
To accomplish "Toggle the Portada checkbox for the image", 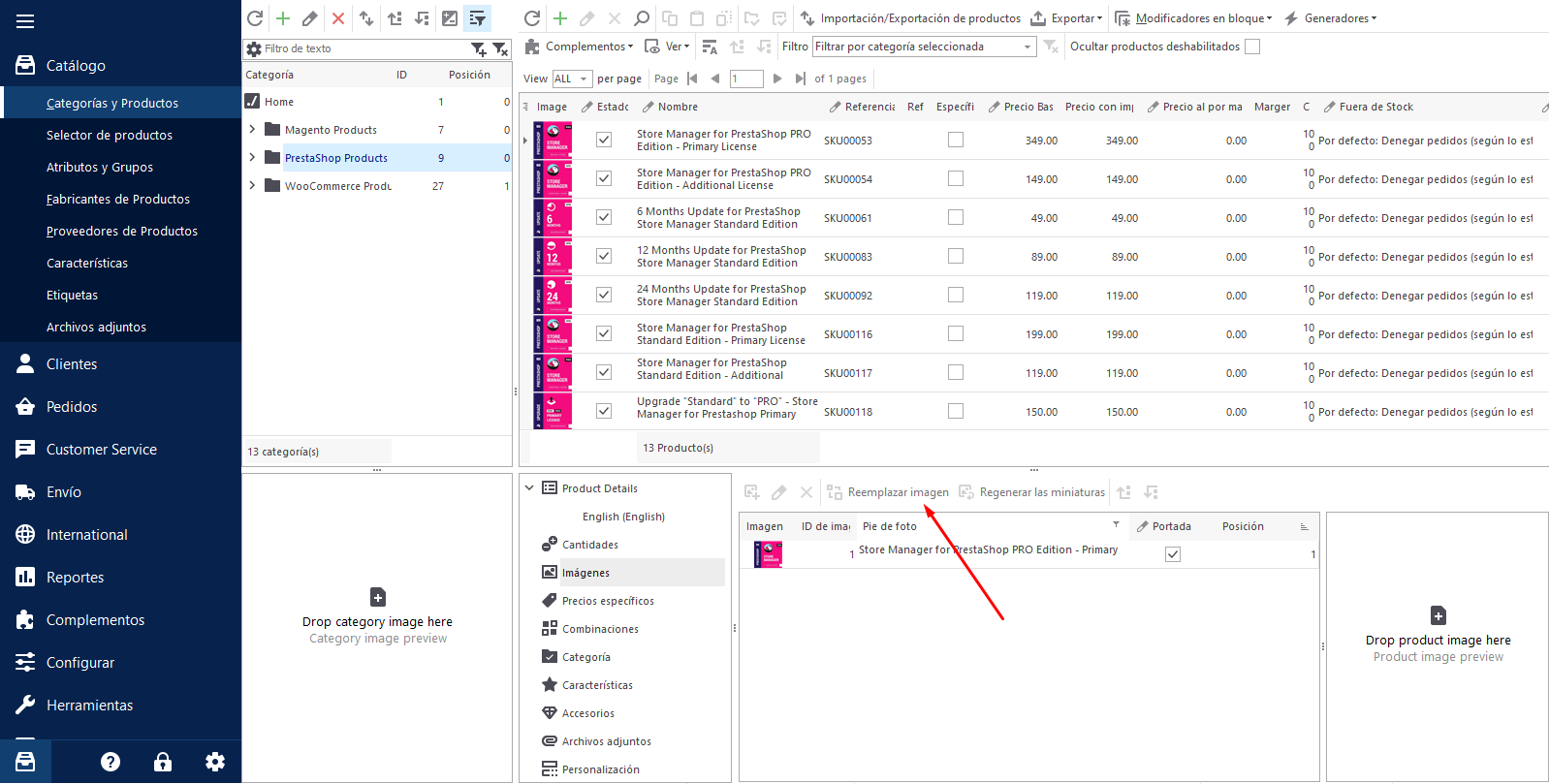I will point(1173,554).
